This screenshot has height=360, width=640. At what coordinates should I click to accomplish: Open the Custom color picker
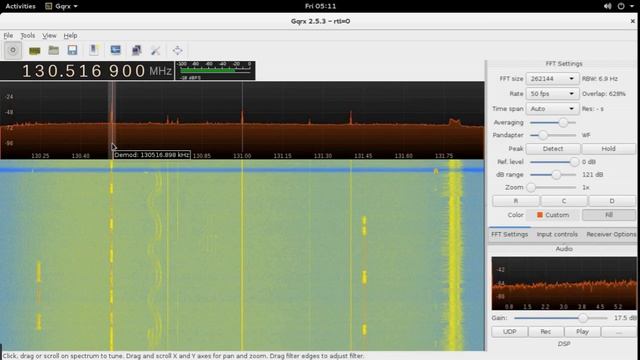point(553,215)
